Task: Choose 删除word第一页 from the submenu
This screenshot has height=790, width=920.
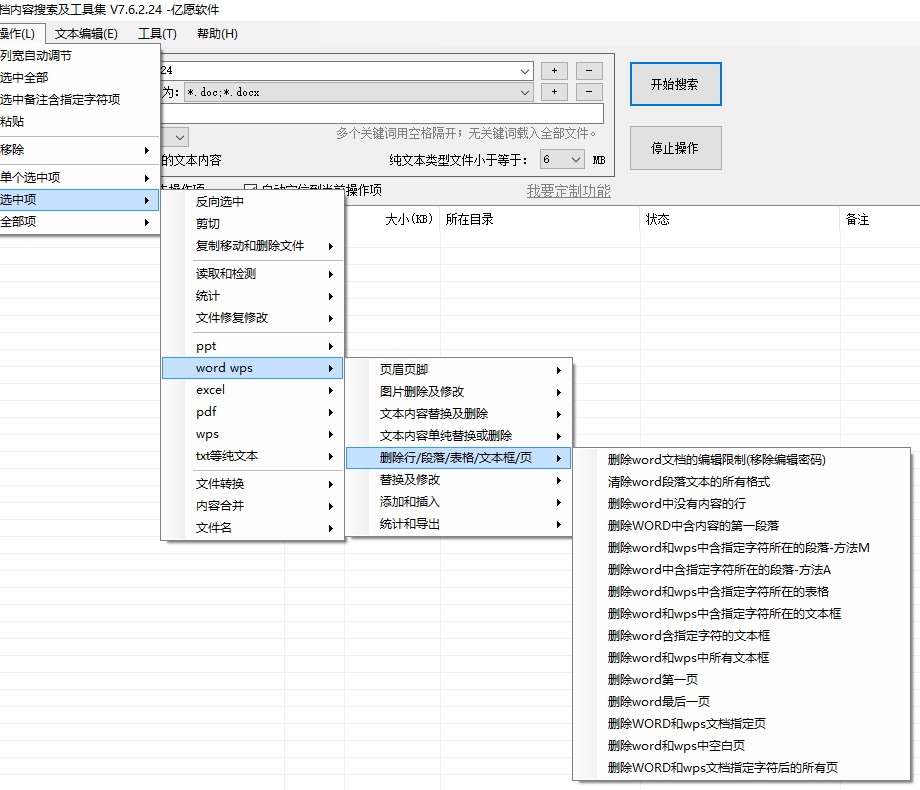Action: (x=653, y=680)
